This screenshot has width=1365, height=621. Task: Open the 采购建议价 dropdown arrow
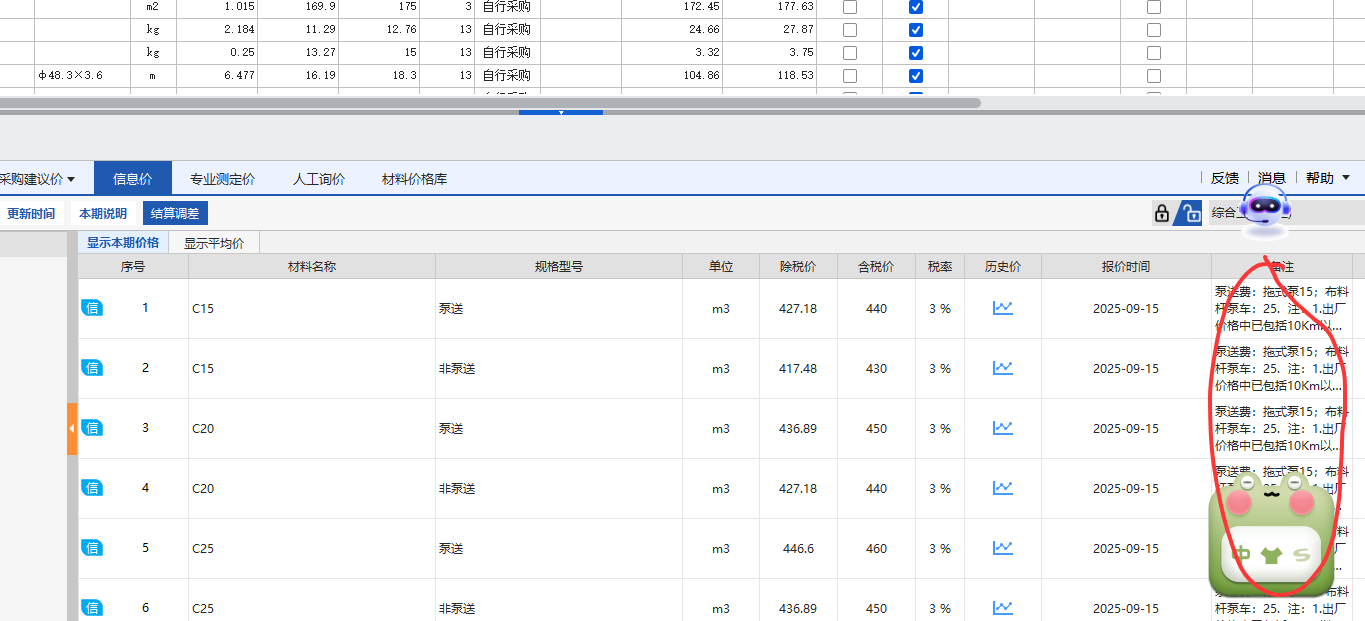coord(71,179)
